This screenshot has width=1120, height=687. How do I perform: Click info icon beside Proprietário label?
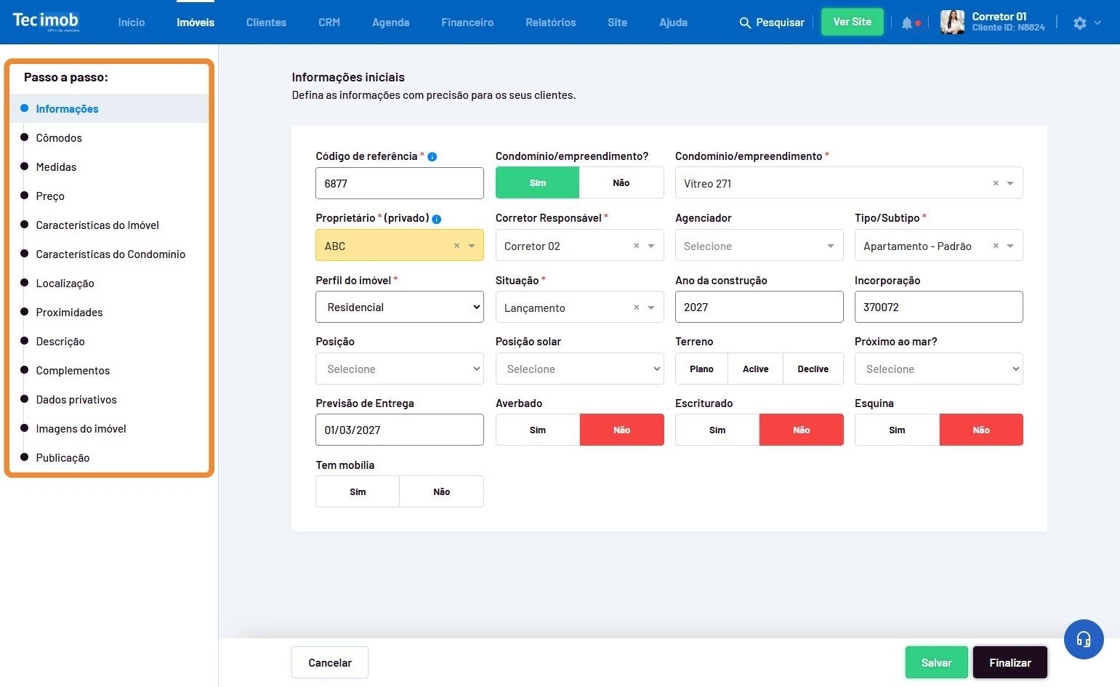click(437, 219)
